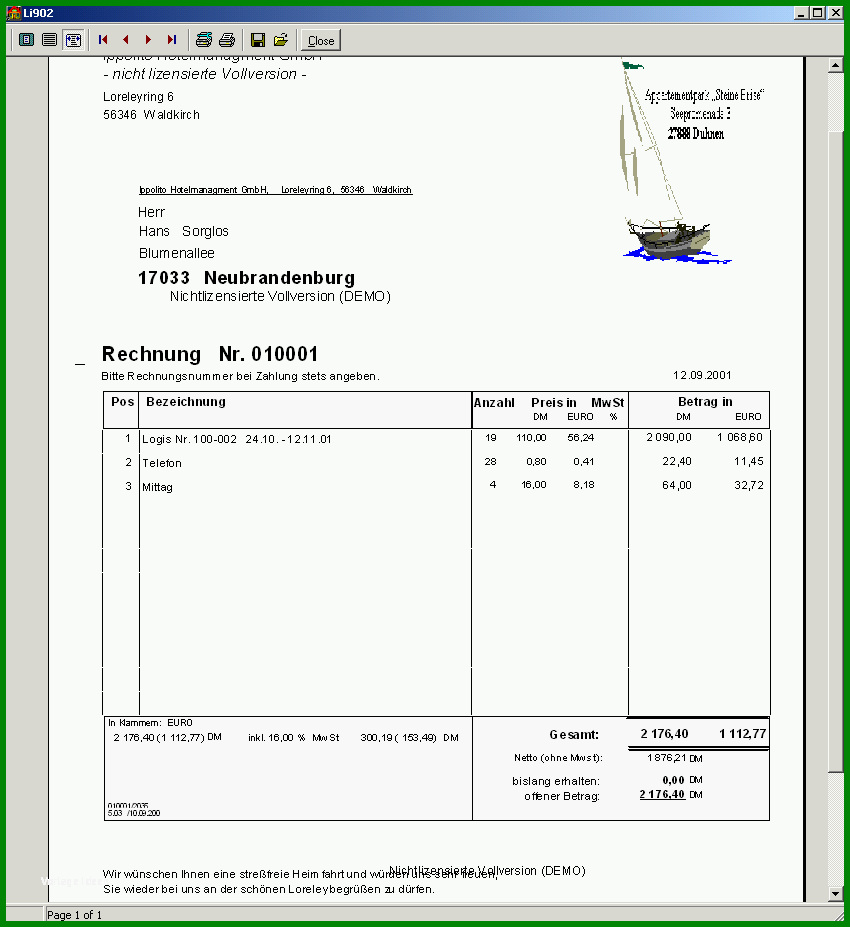This screenshot has width=850, height=927.
Task: Click the vertical scrollbar thumb
Action: click(835, 452)
